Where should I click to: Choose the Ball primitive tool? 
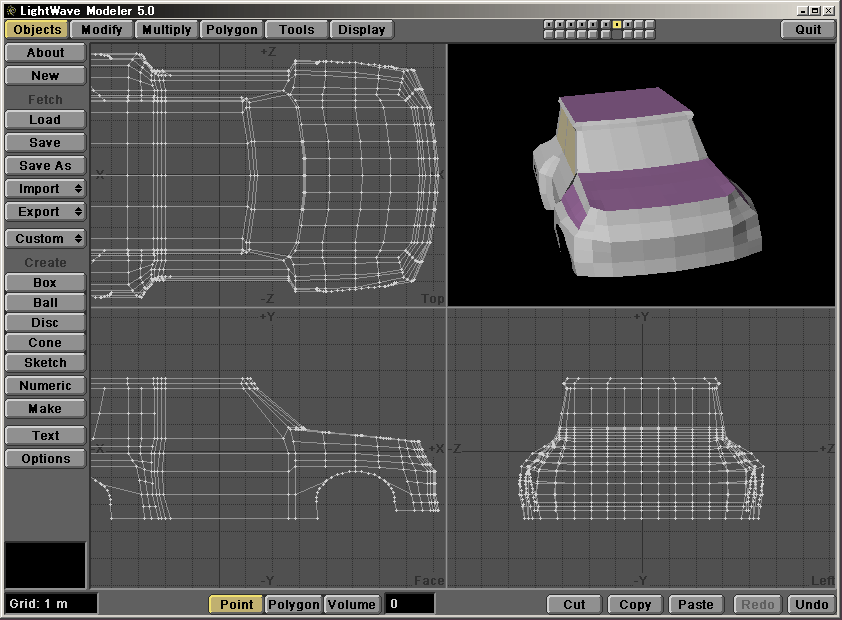45,303
